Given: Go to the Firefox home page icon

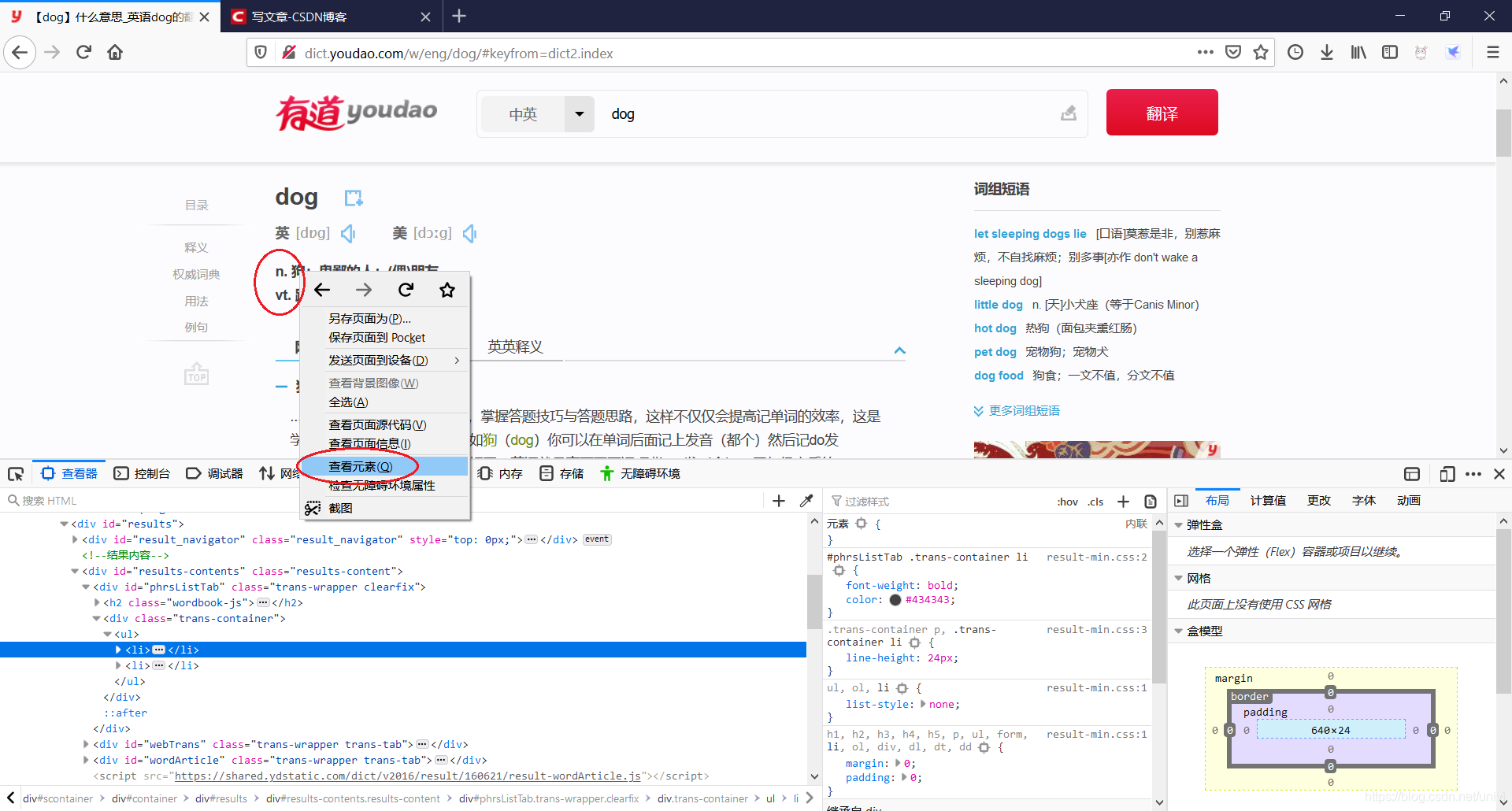Looking at the screenshot, I should pos(115,53).
